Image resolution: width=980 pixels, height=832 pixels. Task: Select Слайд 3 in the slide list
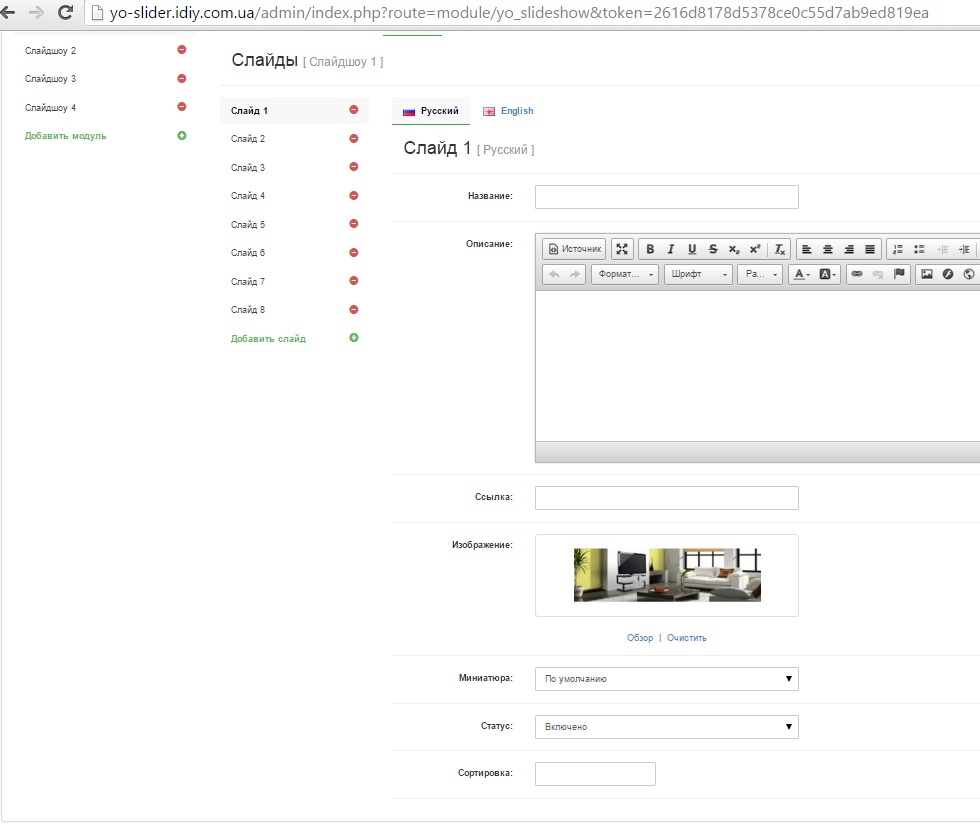248,168
